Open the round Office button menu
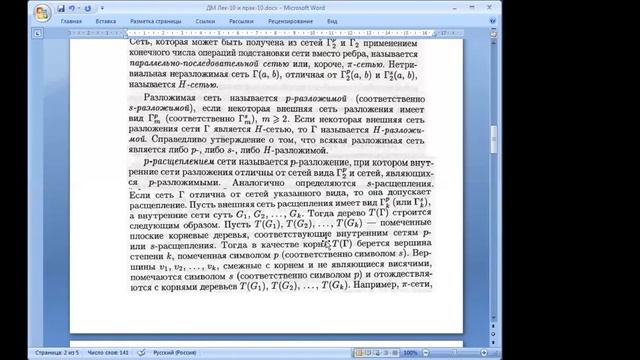 [42, 13]
